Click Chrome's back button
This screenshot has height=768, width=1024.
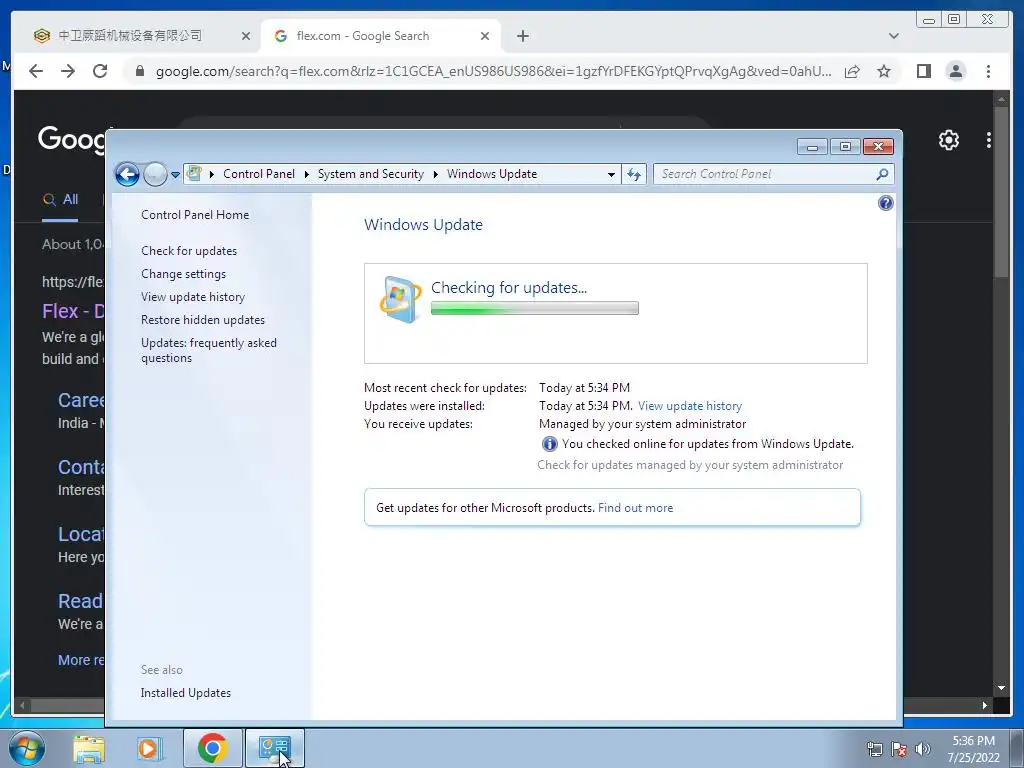(36, 71)
